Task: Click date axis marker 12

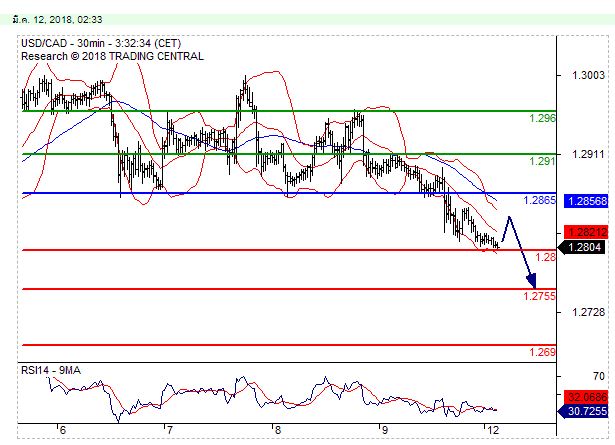Action: coord(493,430)
